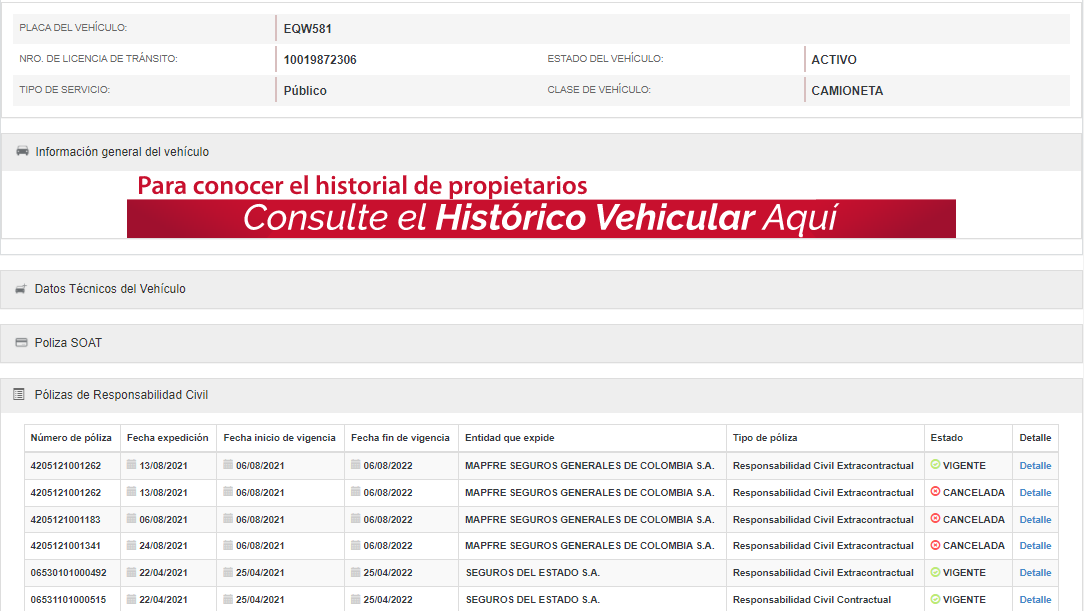Click the Estado column header
Screen dimensions: 1084x611
(x=946, y=438)
